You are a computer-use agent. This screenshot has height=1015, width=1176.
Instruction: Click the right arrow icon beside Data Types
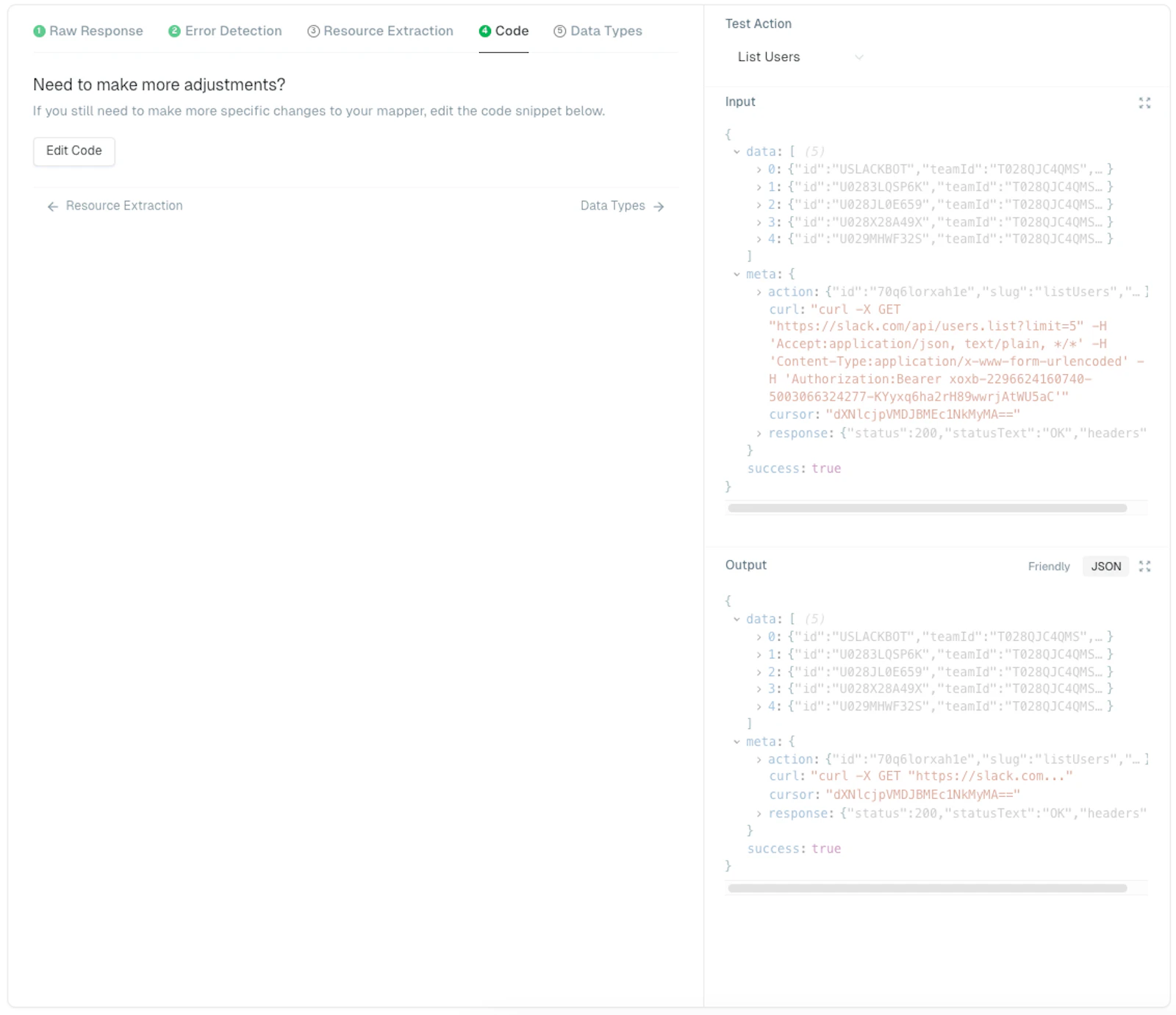pyautogui.click(x=659, y=207)
